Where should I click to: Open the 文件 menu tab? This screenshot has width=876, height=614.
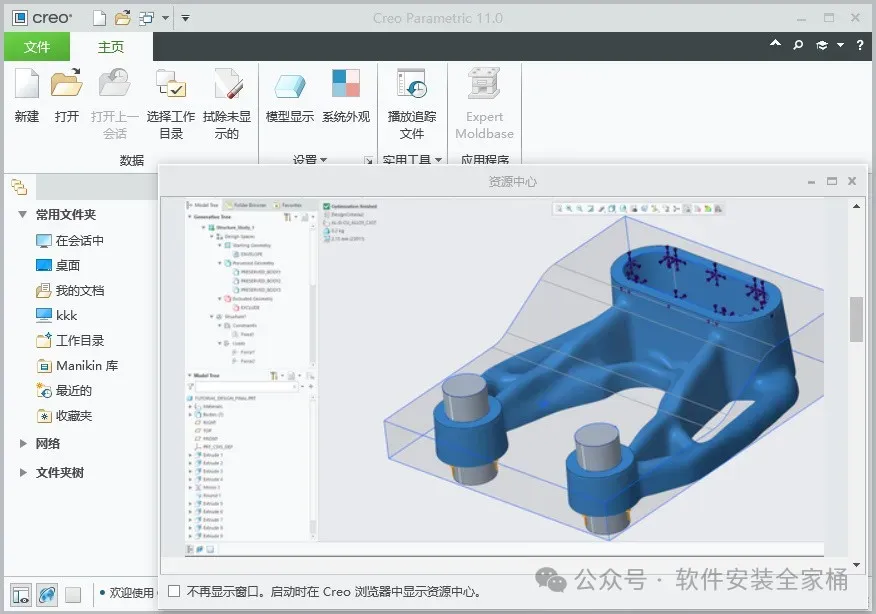tap(37, 47)
